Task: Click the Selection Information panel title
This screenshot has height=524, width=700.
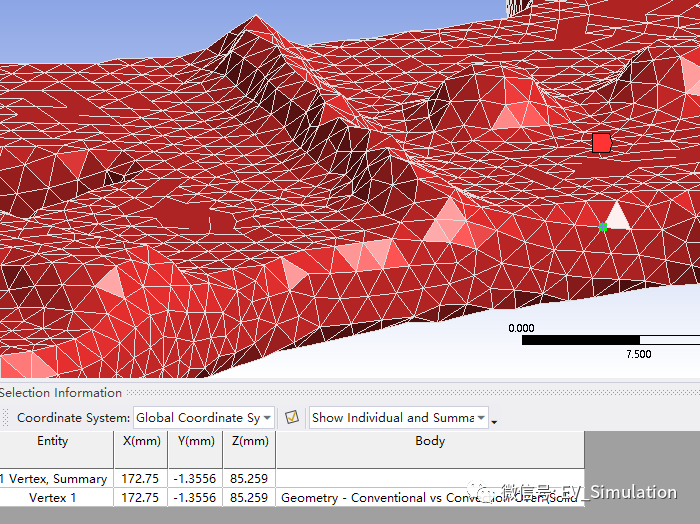Action: pos(60,393)
